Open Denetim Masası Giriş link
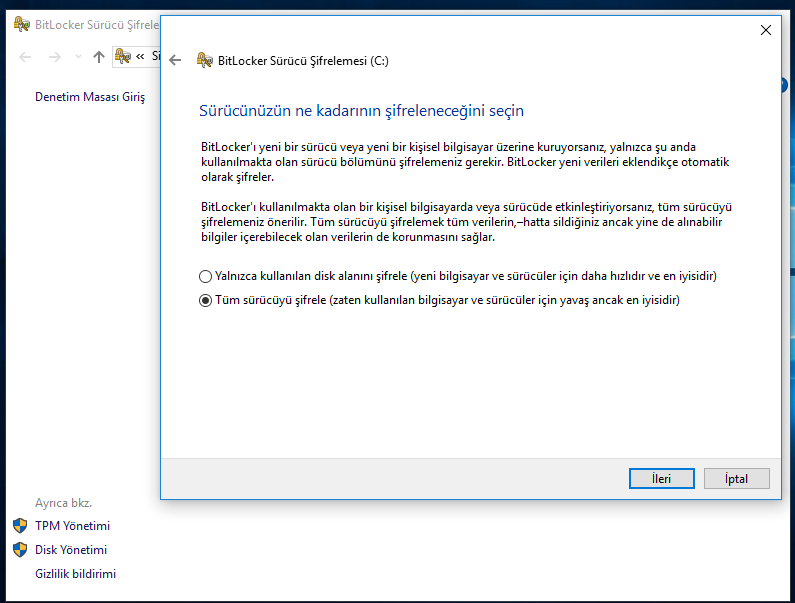 point(90,97)
